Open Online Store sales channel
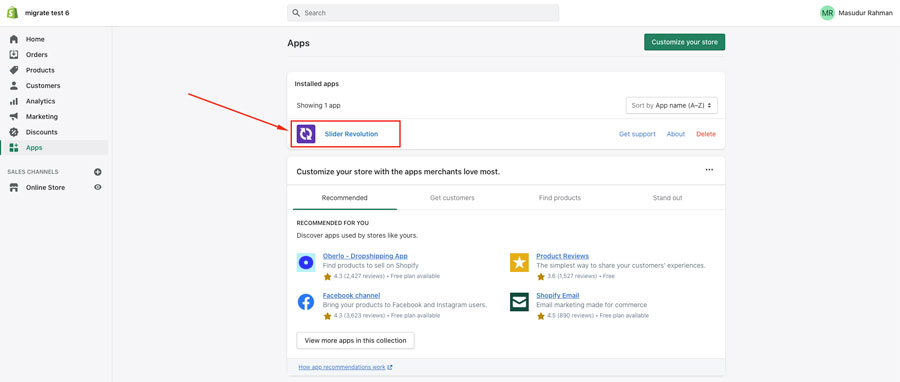 [x=45, y=188]
